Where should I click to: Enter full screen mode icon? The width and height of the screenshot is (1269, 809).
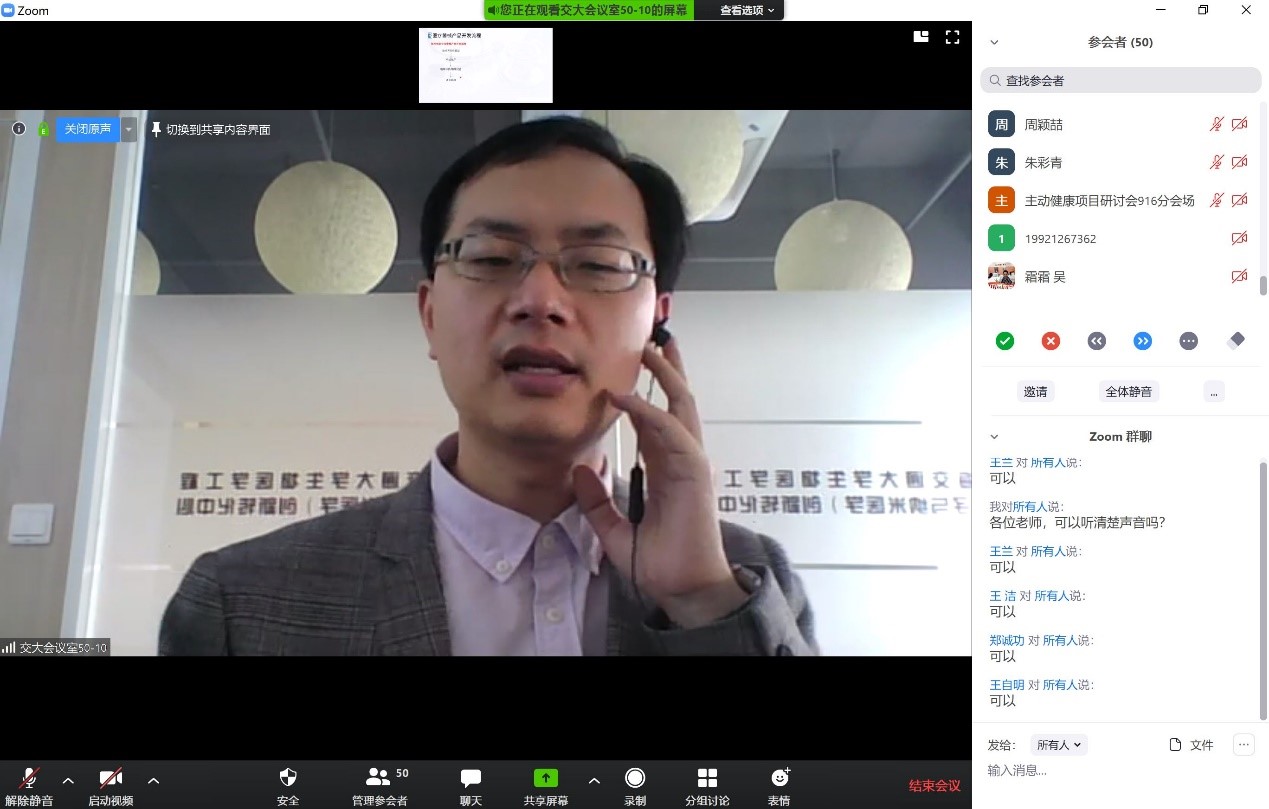[x=952, y=37]
